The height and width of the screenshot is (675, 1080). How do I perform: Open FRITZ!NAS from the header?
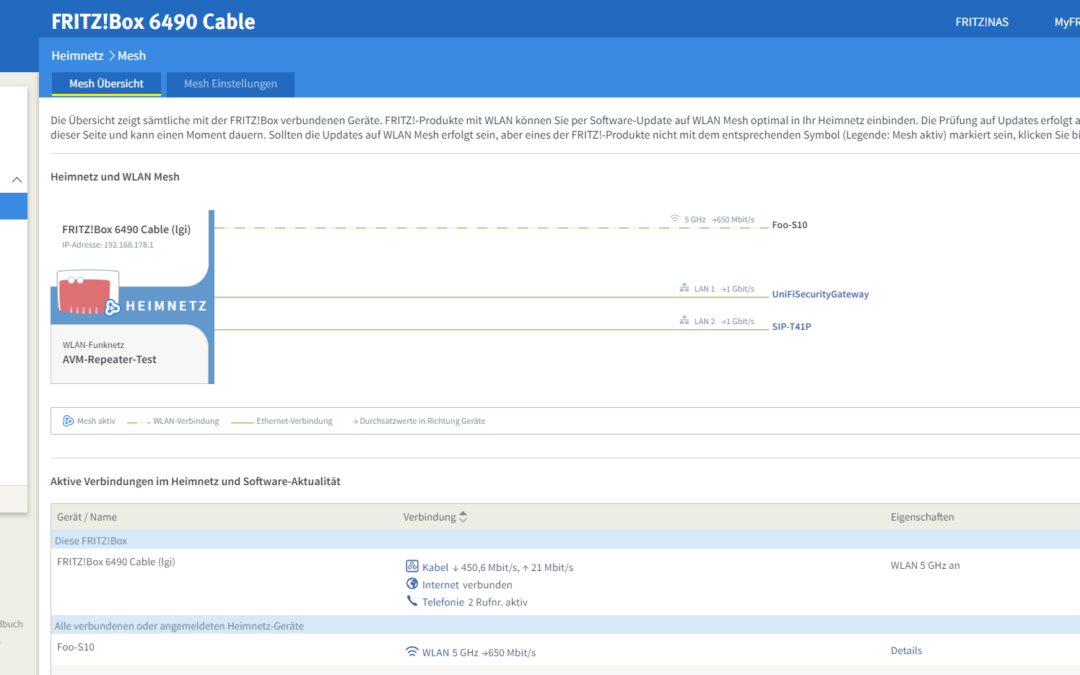coord(982,22)
